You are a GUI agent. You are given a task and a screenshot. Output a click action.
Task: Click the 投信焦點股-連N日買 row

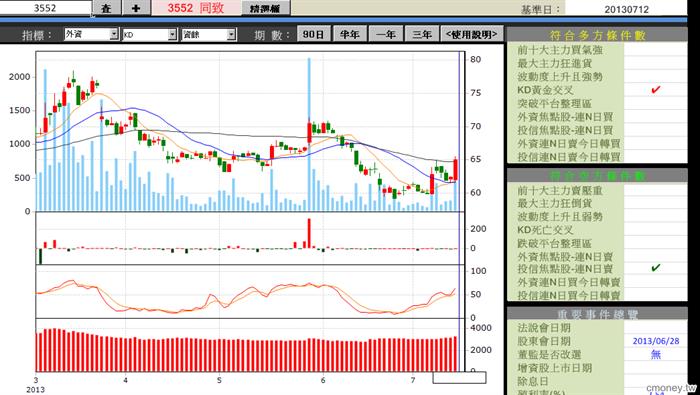pyautogui.click(x=597, y=130)
